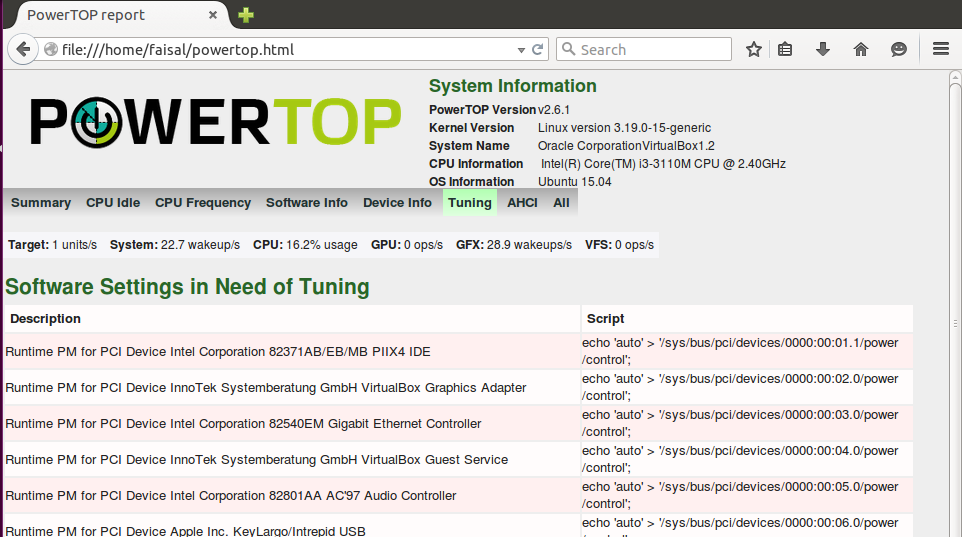Click the System 22.7 wakeup/s stat

pos(175,245)
